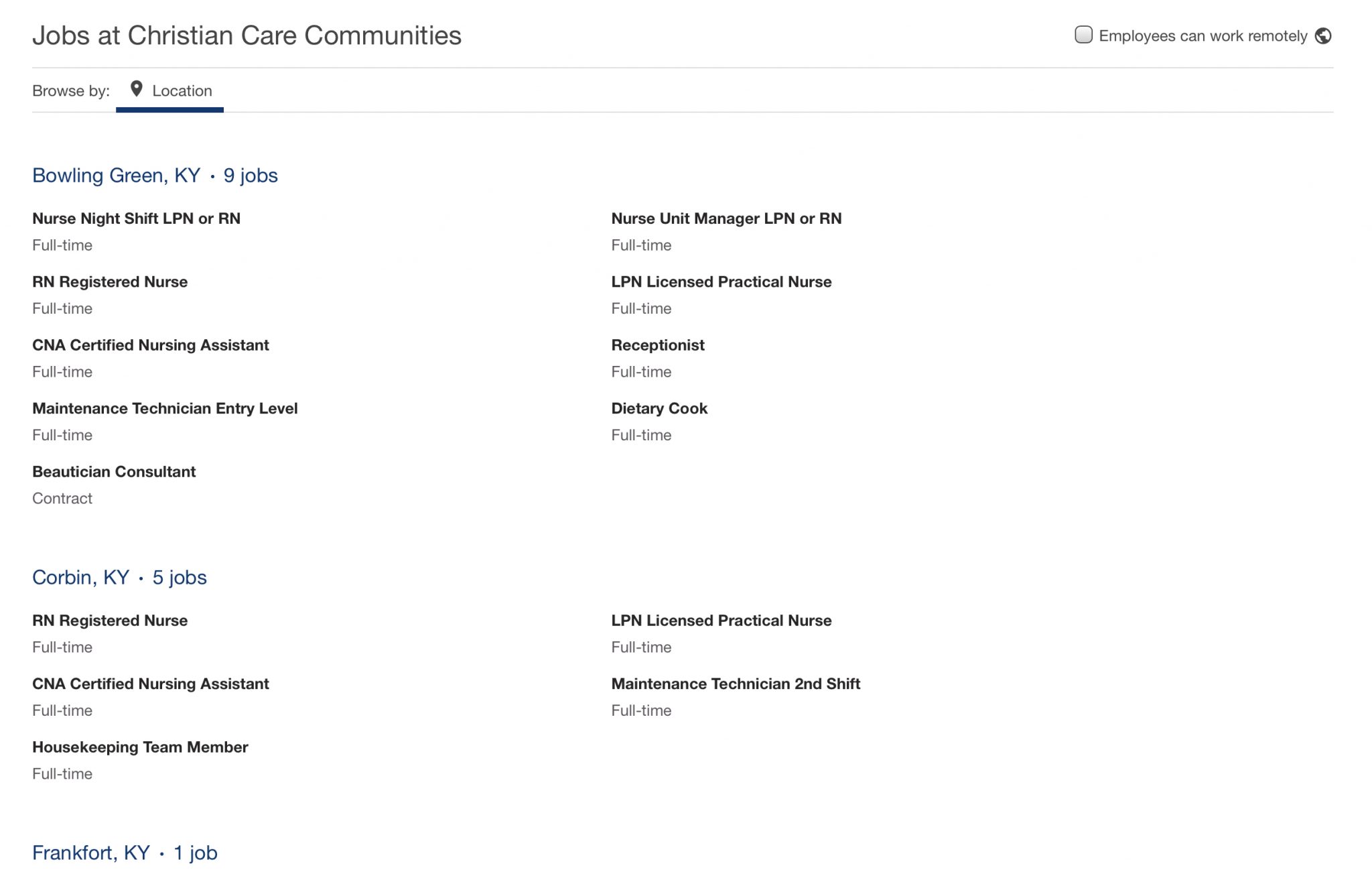View the Nurse Night Shift LPN or RN posting

pyautogui.click(x=137, y=218)
